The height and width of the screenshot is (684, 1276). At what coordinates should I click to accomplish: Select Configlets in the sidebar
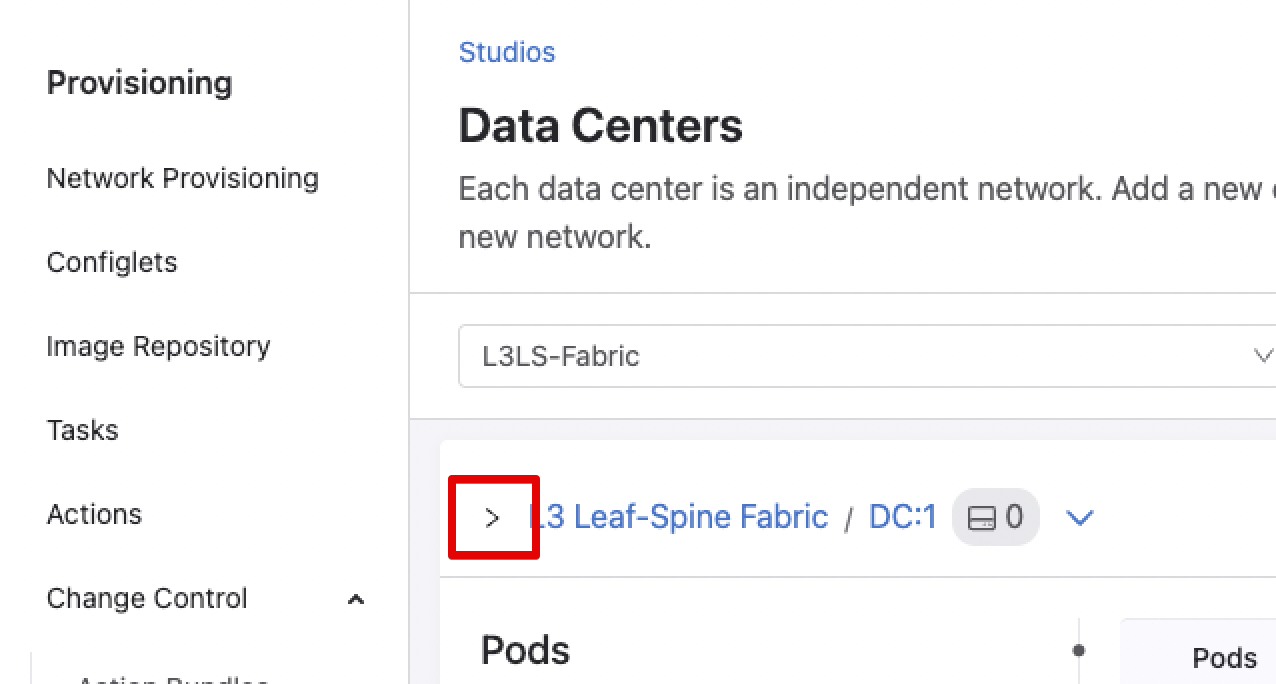coord(112,263)
